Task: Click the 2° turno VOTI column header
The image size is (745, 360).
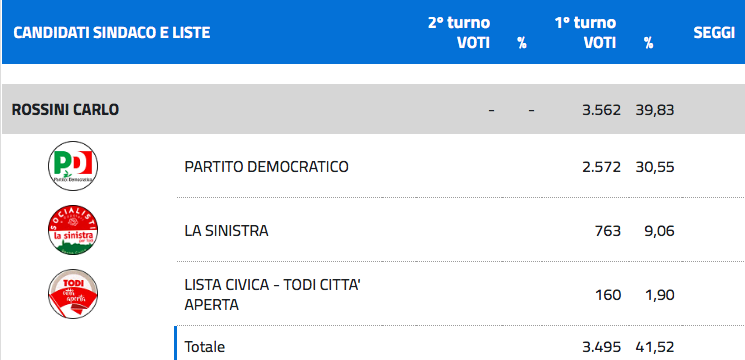Action: point(459,33)
